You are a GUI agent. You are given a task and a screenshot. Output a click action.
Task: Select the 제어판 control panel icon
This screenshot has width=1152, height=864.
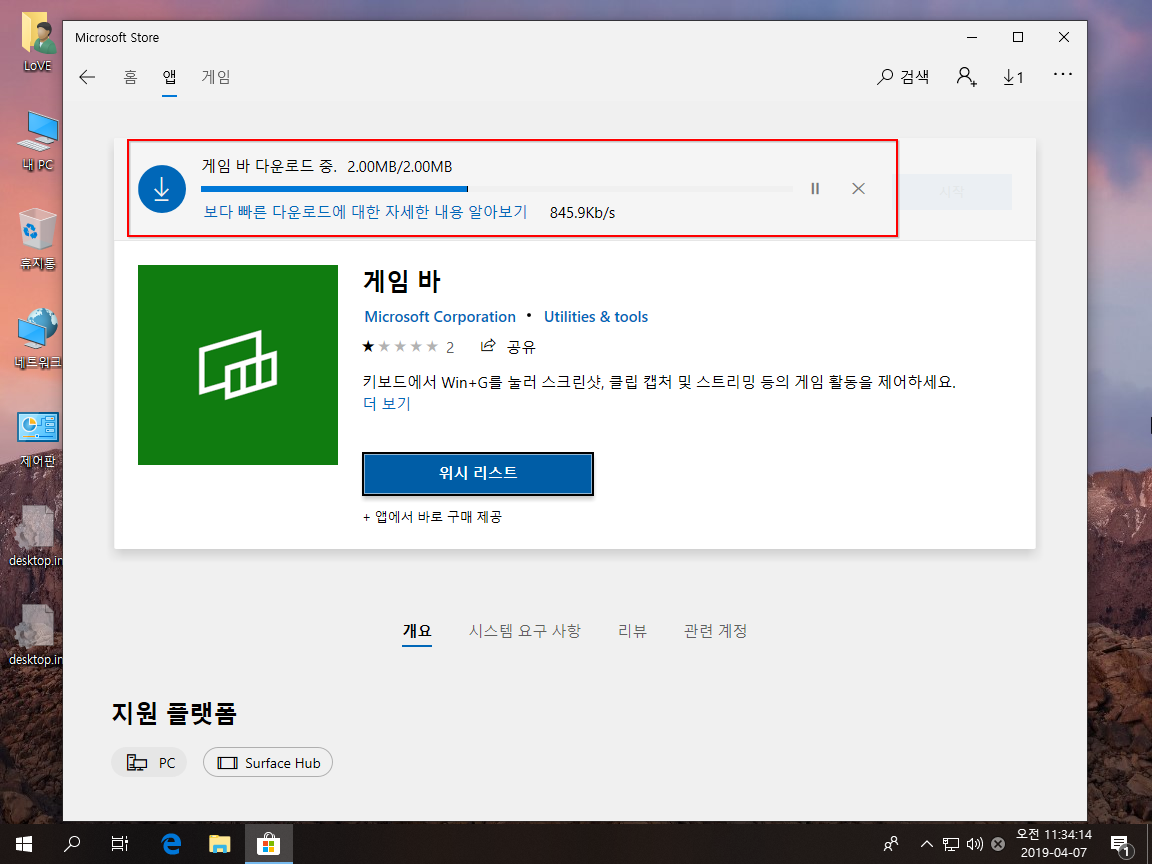pos(37,439)
